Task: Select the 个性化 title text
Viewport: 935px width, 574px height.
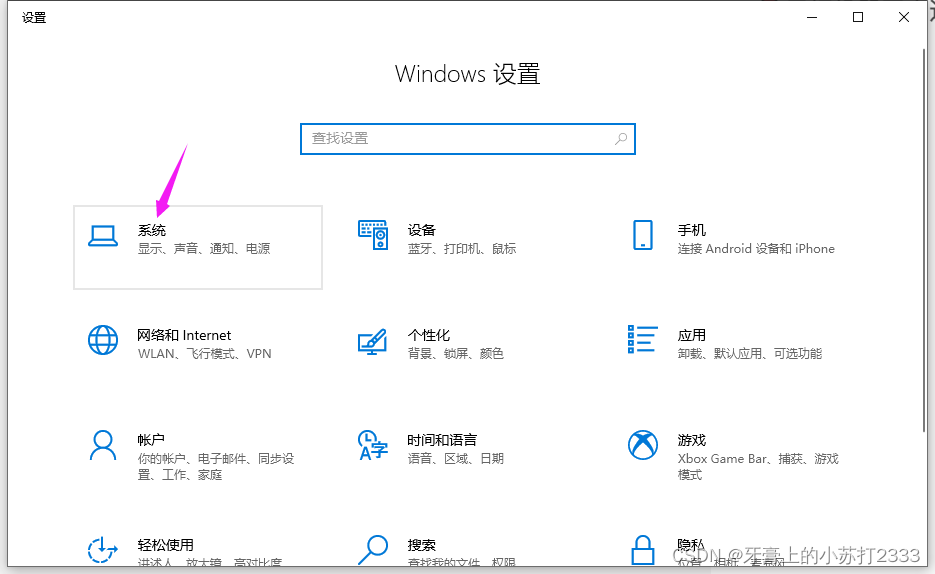Action: [429, 335]
